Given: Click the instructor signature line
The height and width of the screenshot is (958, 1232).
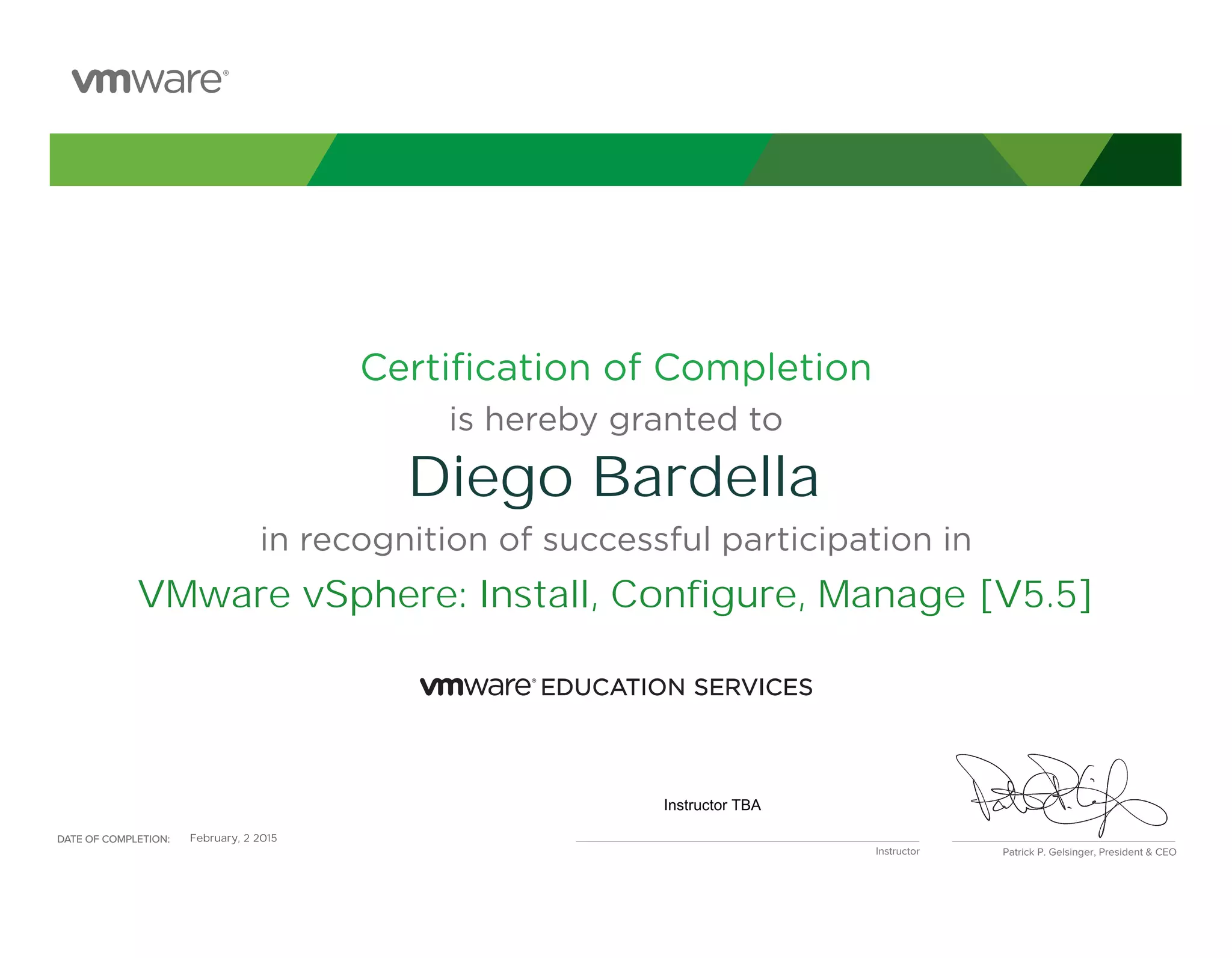Looking at the screenshot, I should (x=747, y=841).
